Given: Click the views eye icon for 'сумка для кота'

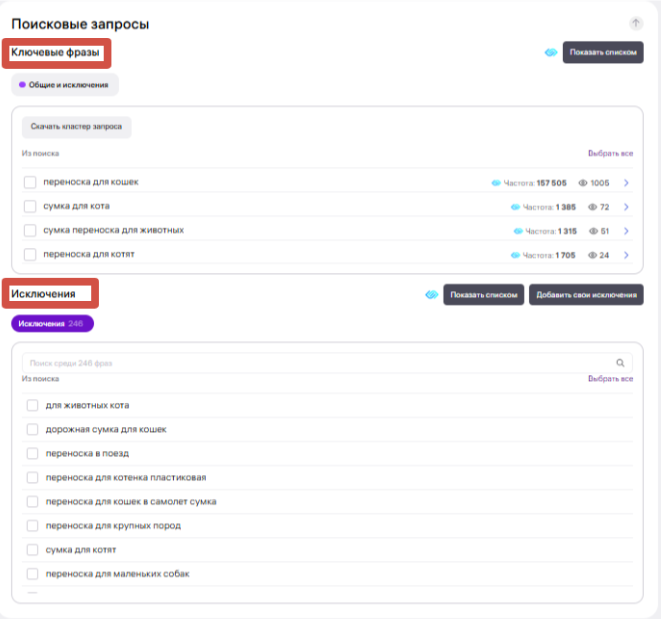Looking at the screenshot, I should [x=592, y=207].
